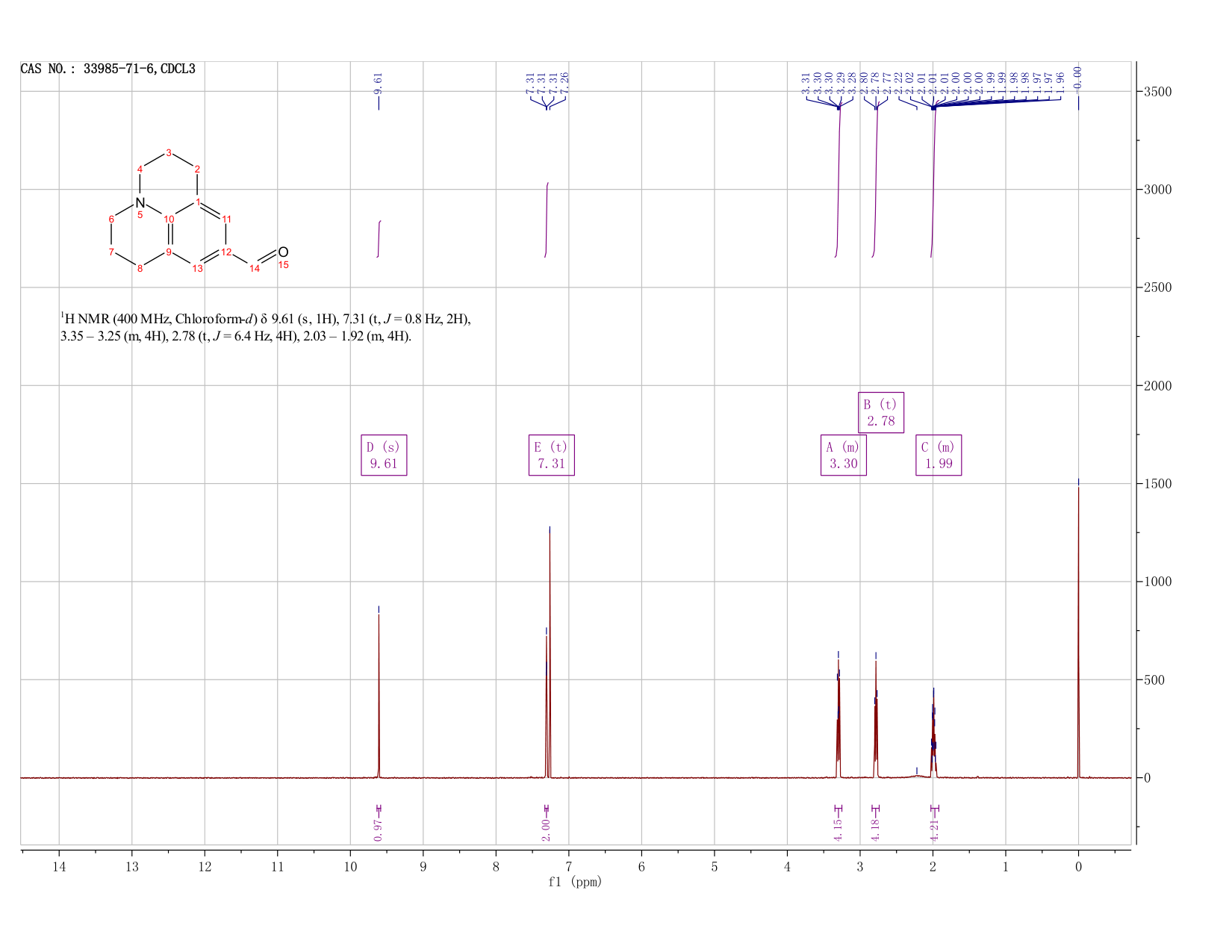Click the 'C (m) 1.99' multiplet label box
This screenshot has height=952, width=1232.
[x=939, y=455]
